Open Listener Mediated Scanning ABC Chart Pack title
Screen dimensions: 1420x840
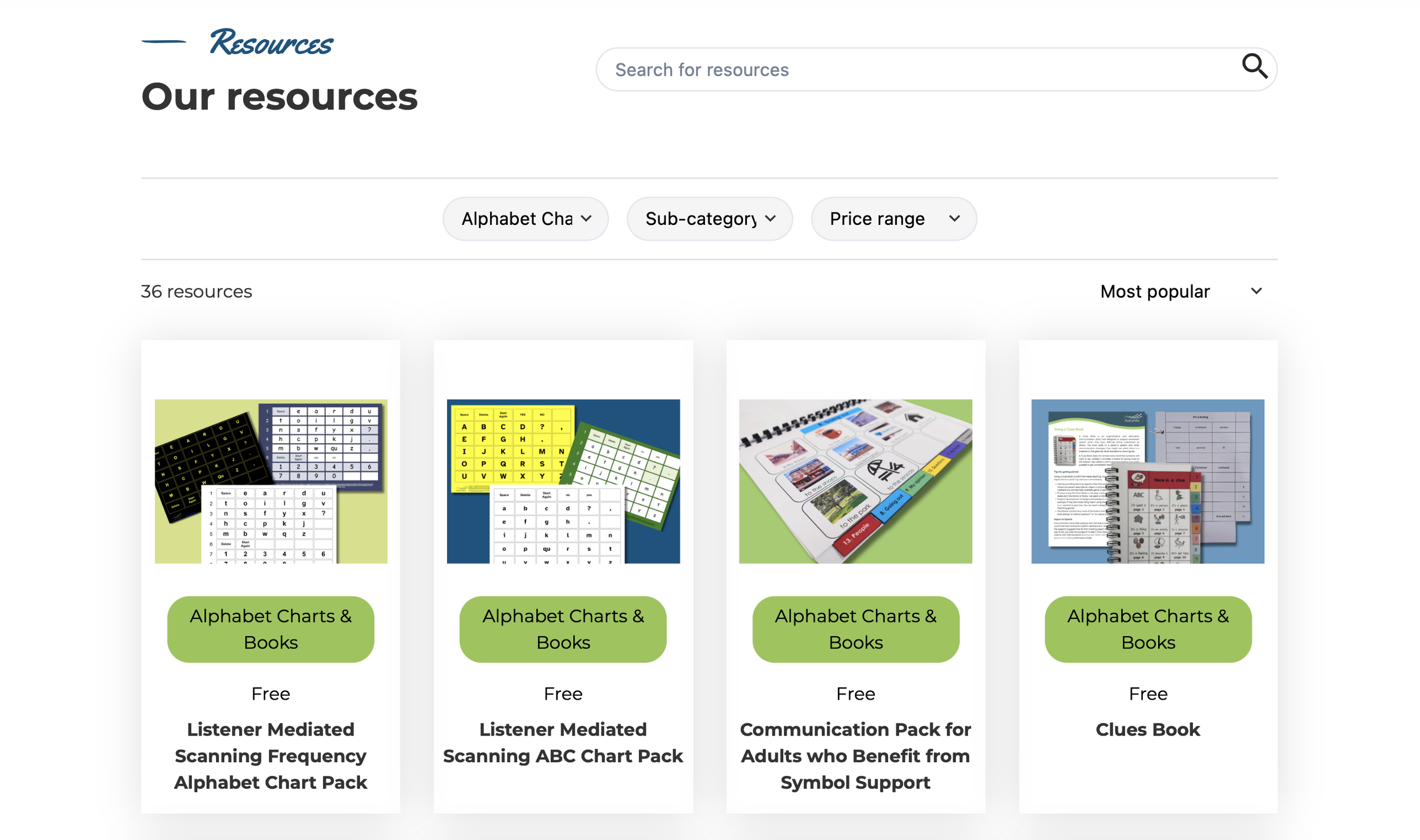coord(563,742)
